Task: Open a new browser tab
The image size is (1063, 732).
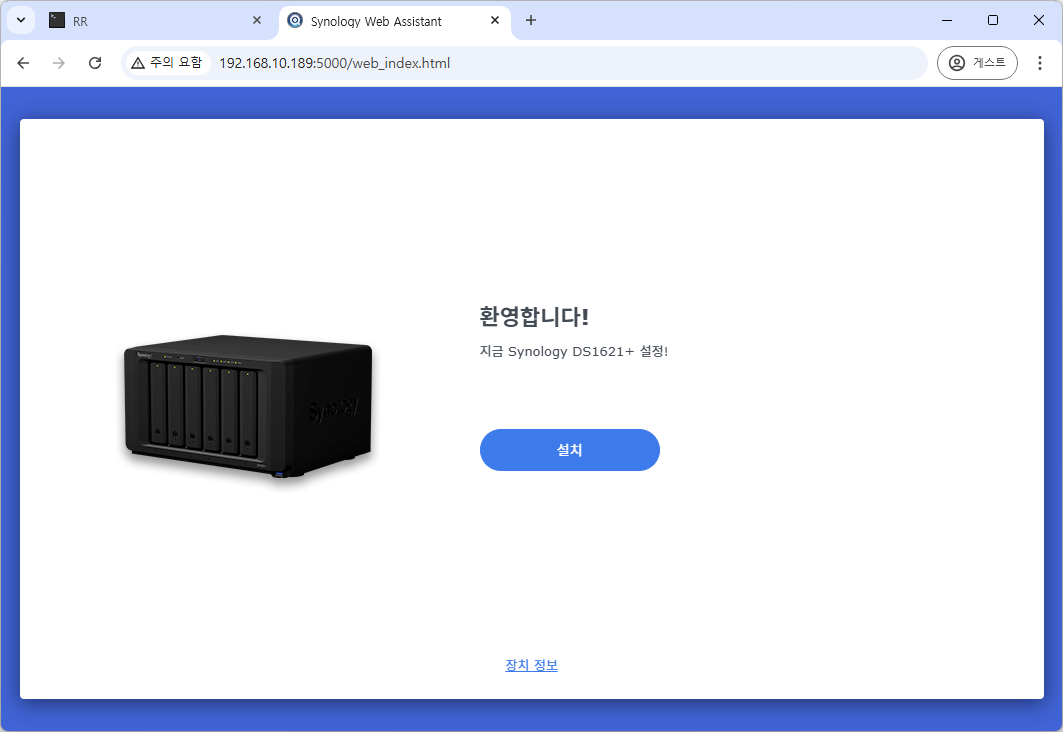Action: click(531, 20)
